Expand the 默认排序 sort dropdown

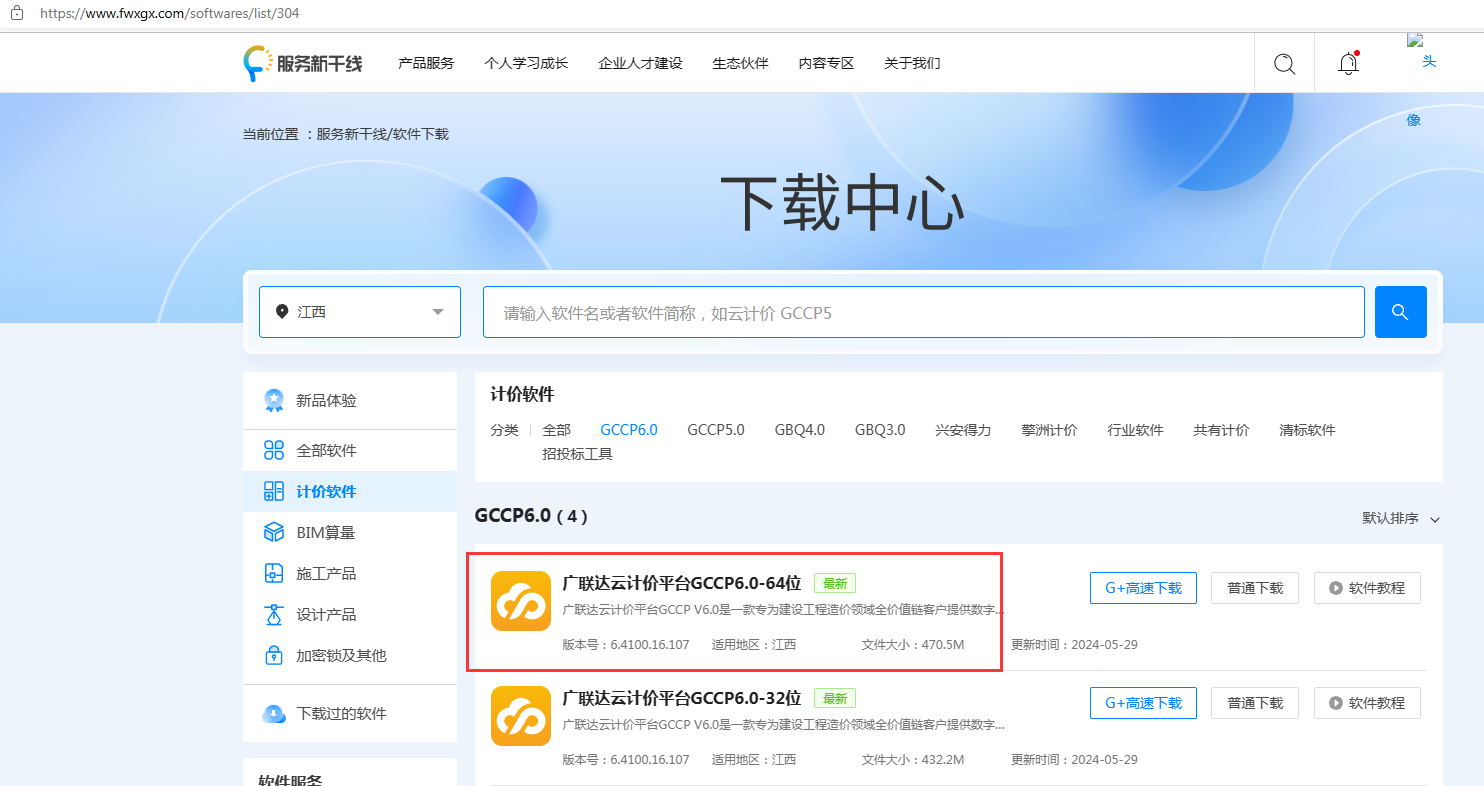click(1401, 518)
